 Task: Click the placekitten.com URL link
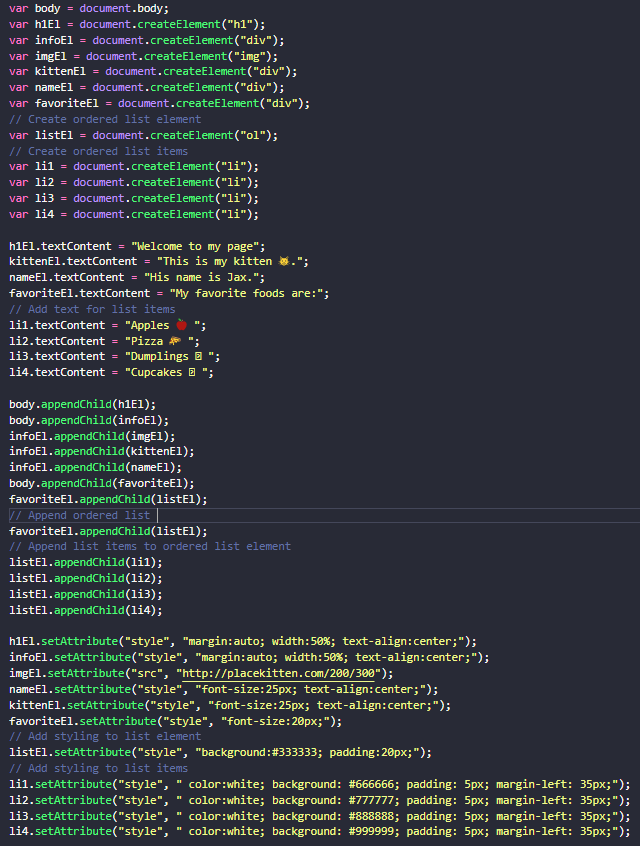tap(278, 673)
